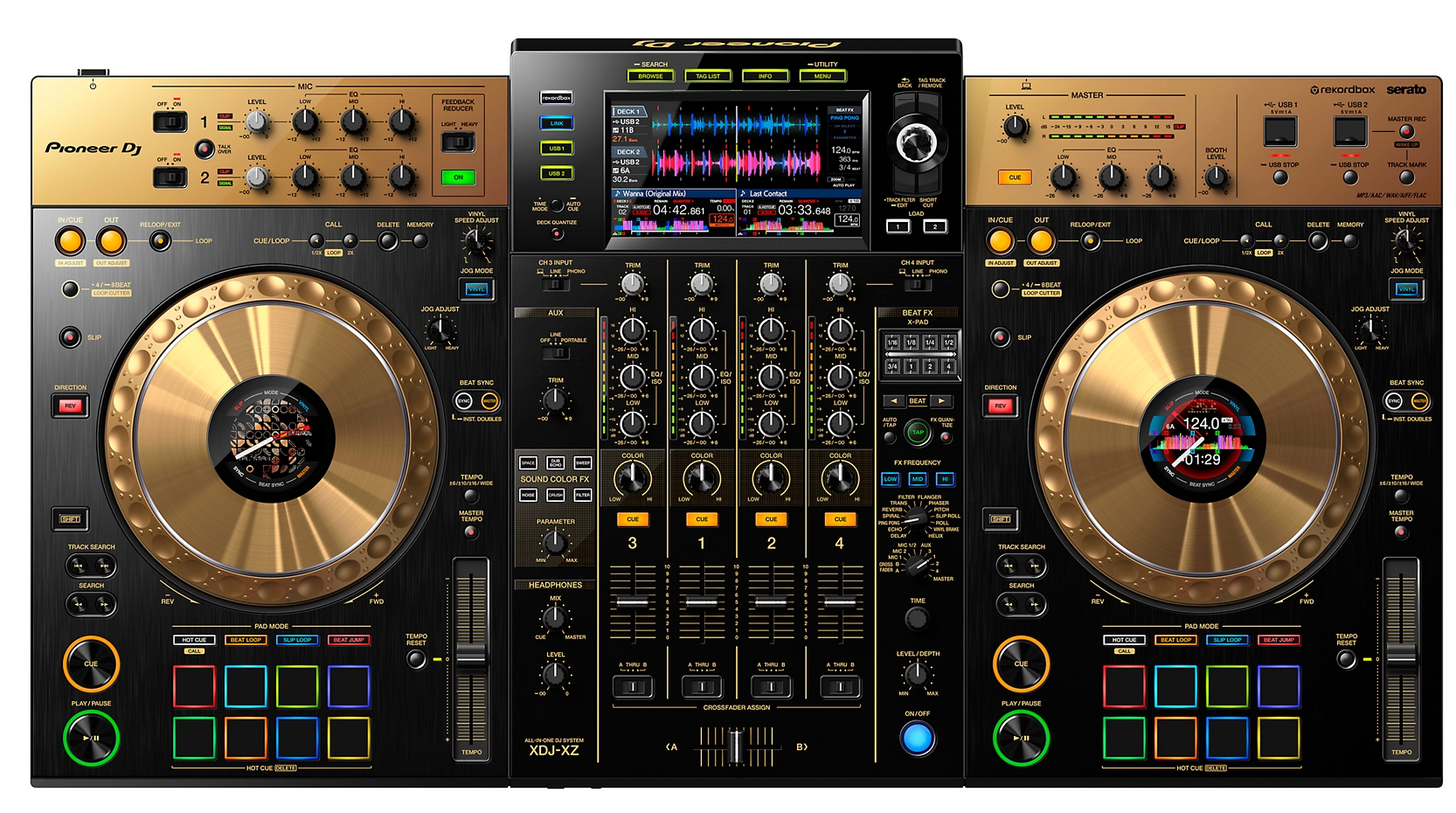Rewind with left deck SEARCH back button
Viewport: 1456px width, 813px height.
[x=79, y=604]
